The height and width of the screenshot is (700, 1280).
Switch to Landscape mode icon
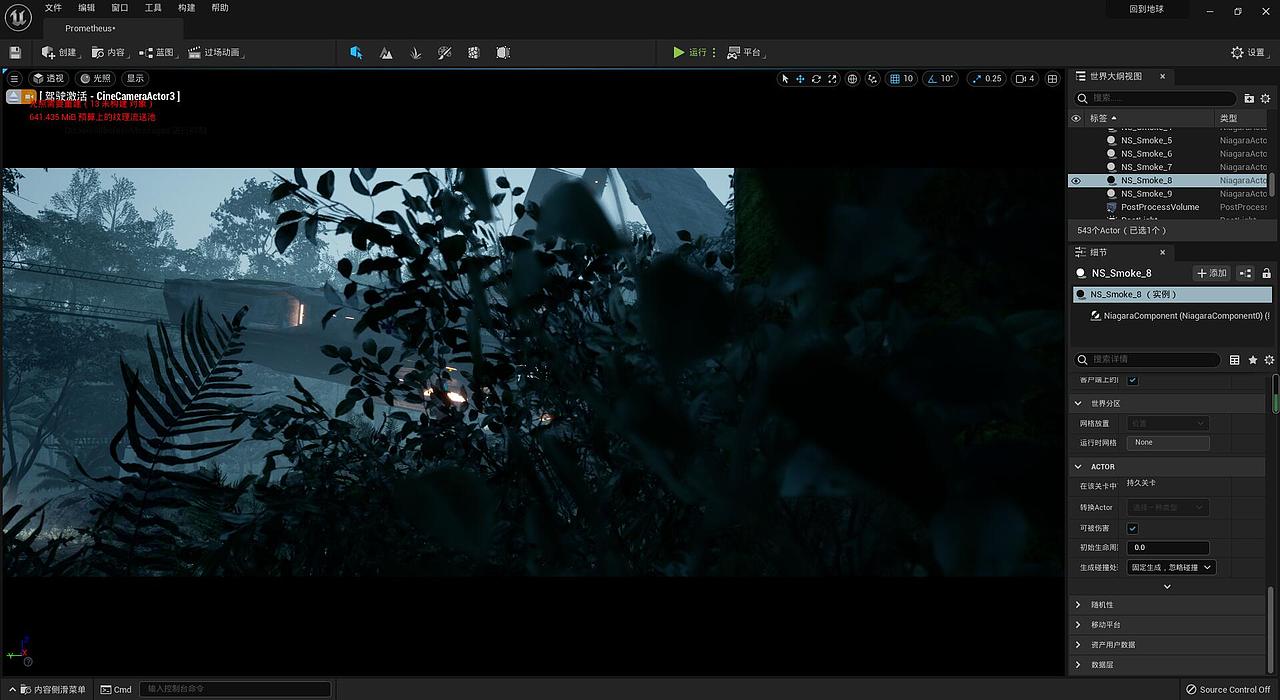click(386, 53)
